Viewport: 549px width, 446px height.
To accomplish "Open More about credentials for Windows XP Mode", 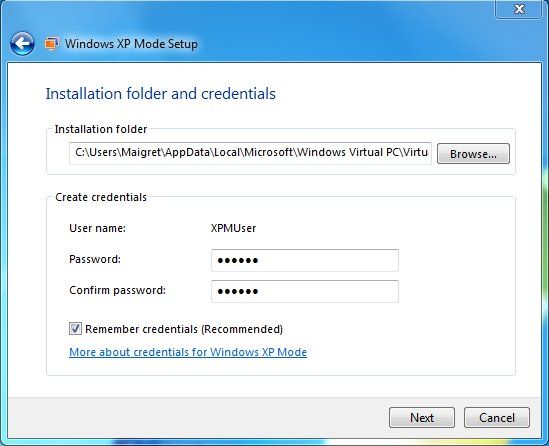I will coord(188,352).
